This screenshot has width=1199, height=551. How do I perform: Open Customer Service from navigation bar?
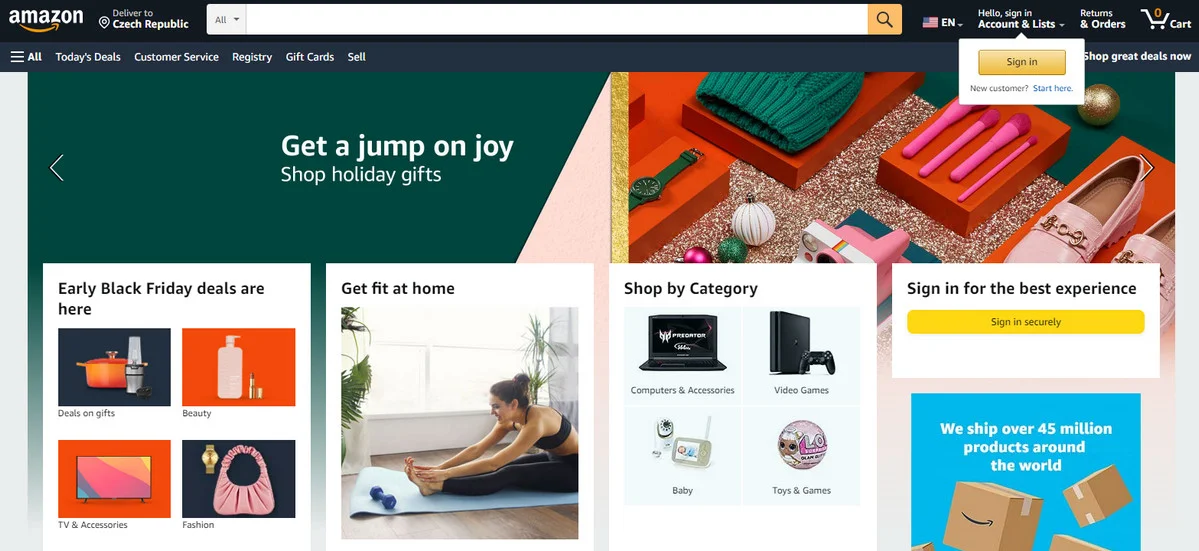point(177,57)
